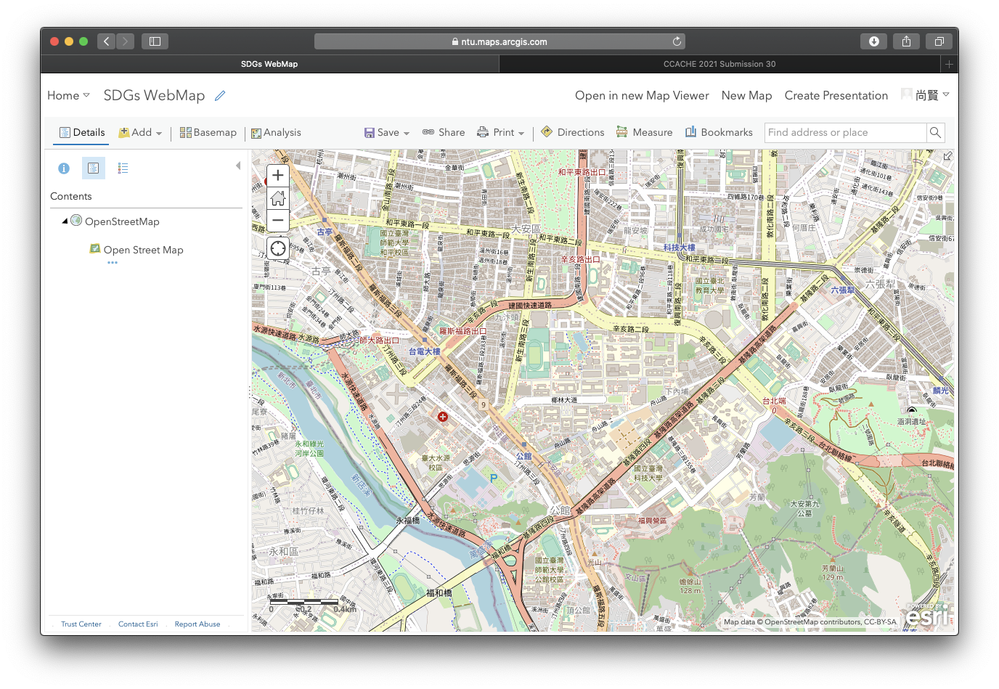
Task: Edit the SDGs WebMap title pencil
Action: (220, 96)
